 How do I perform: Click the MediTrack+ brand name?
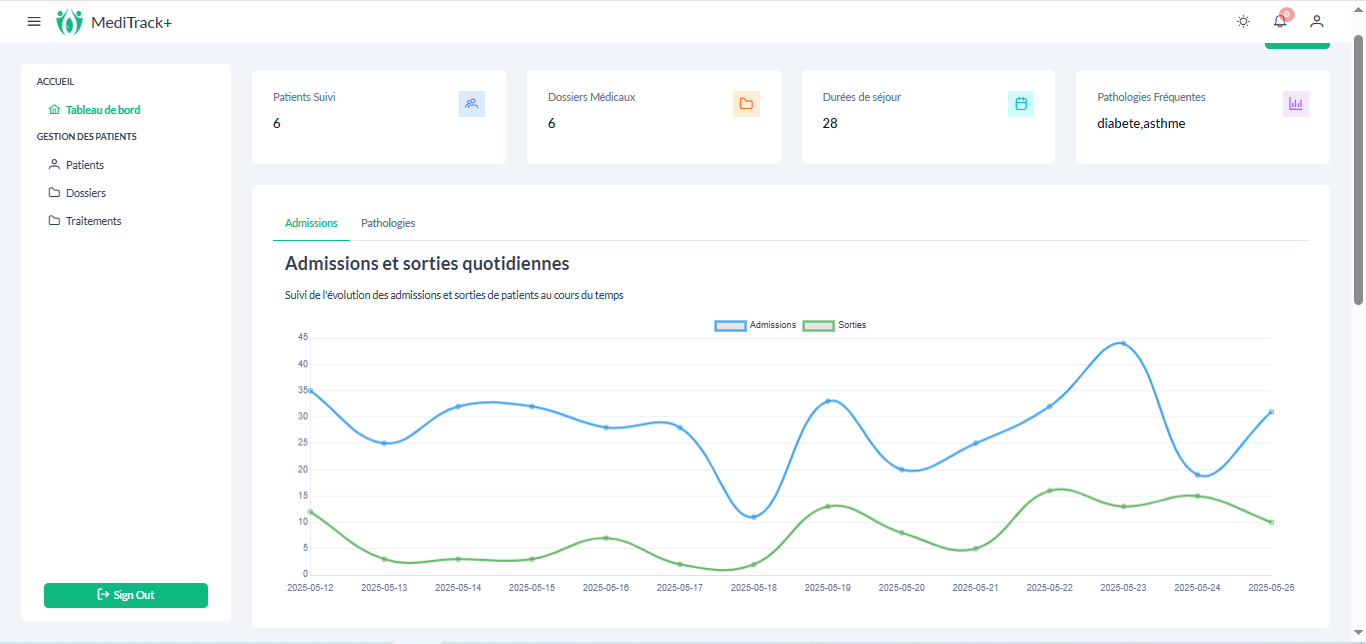(x=131, y=22)
